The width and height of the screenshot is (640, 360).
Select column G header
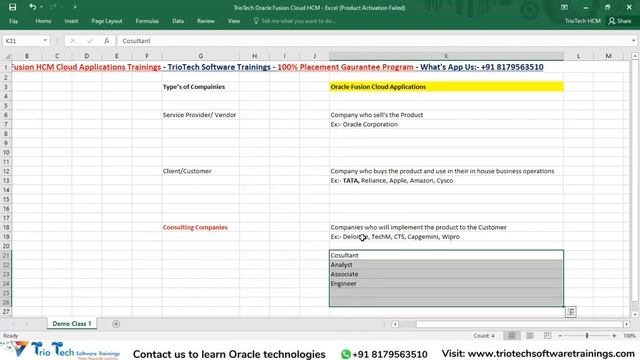(200, 56)
